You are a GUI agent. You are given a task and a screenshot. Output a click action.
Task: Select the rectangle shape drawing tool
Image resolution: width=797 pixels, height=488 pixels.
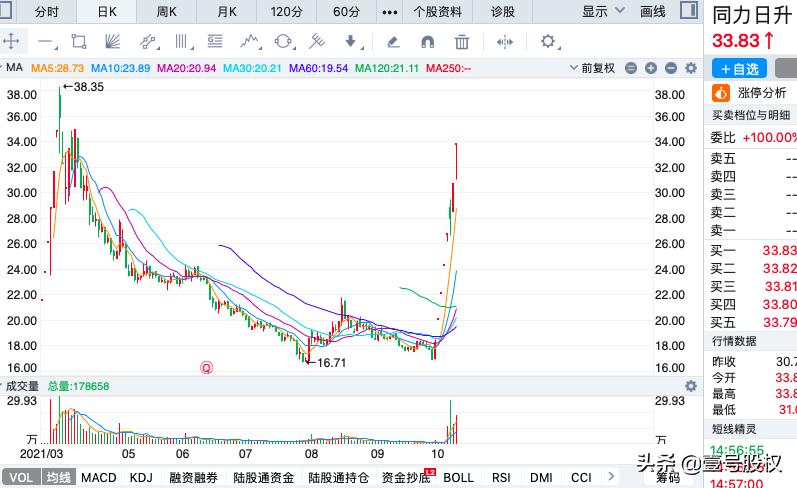[x=79, y=41]
